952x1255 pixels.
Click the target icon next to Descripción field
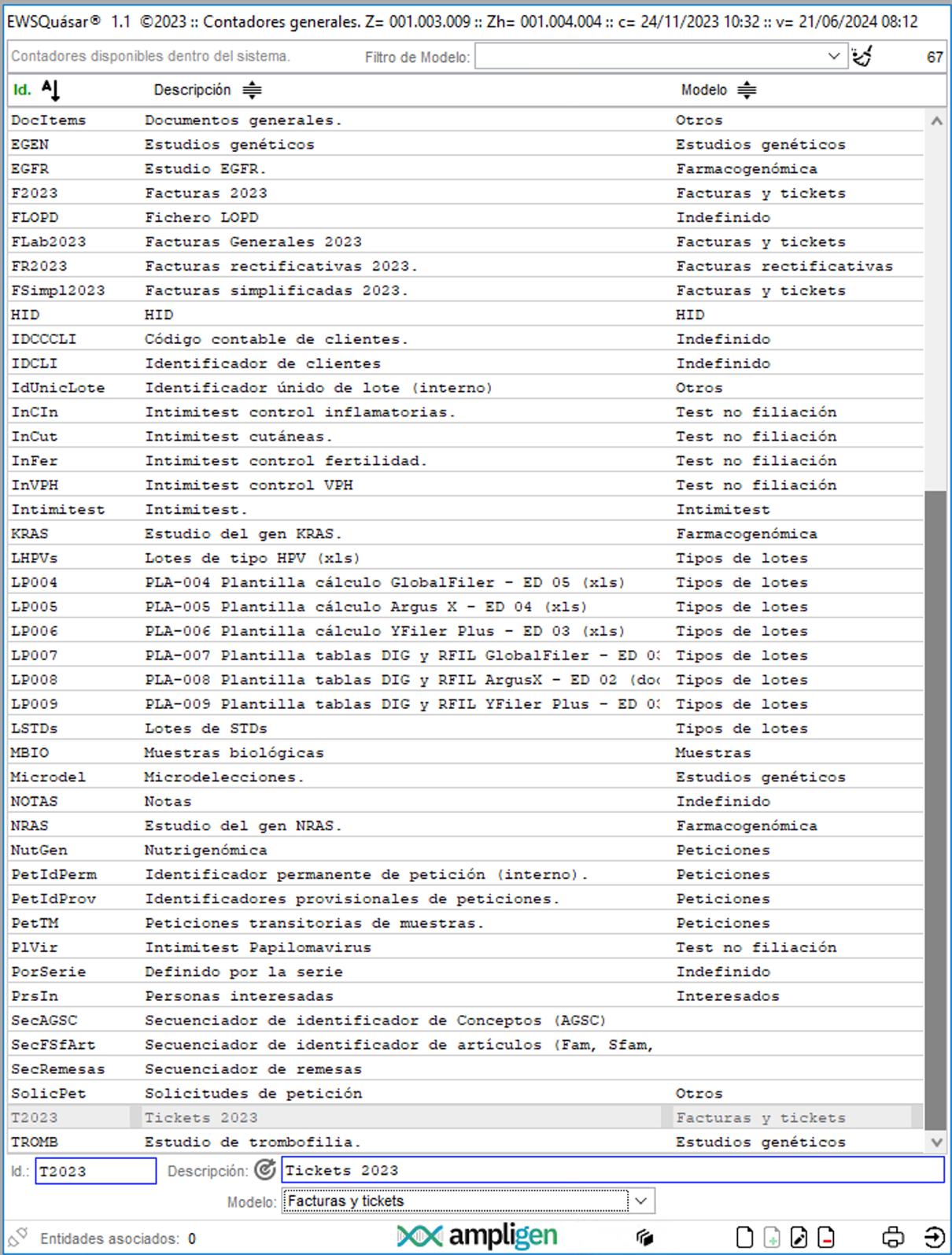point(265,1170)
